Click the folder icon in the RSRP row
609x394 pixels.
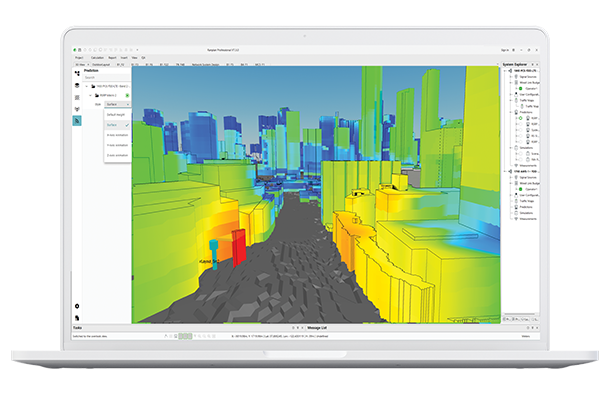[x=97, y=95]
